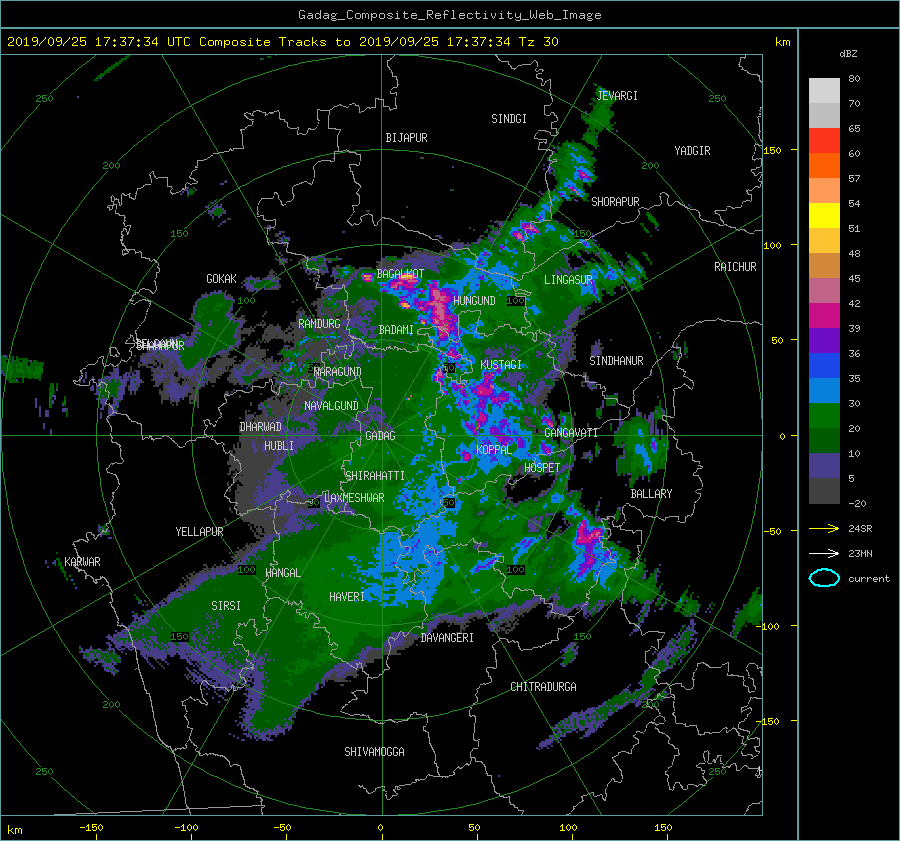Screen dimensions: 900x841
Task: Click the BADAMI city label
Action: [396, 330]
